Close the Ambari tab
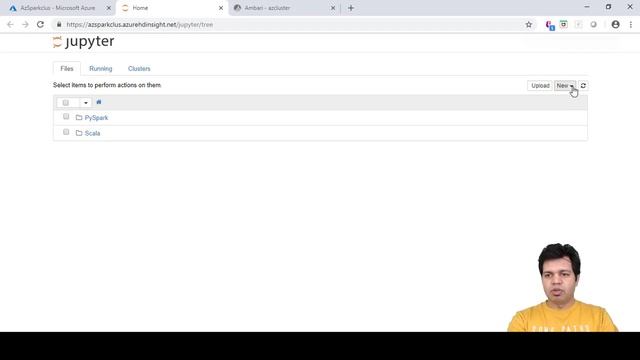640x360 pixels. [333, 8]
